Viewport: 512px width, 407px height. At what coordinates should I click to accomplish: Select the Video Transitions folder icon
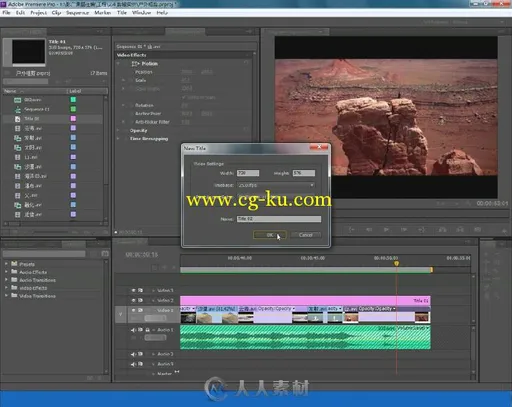[x=14, y=296]
